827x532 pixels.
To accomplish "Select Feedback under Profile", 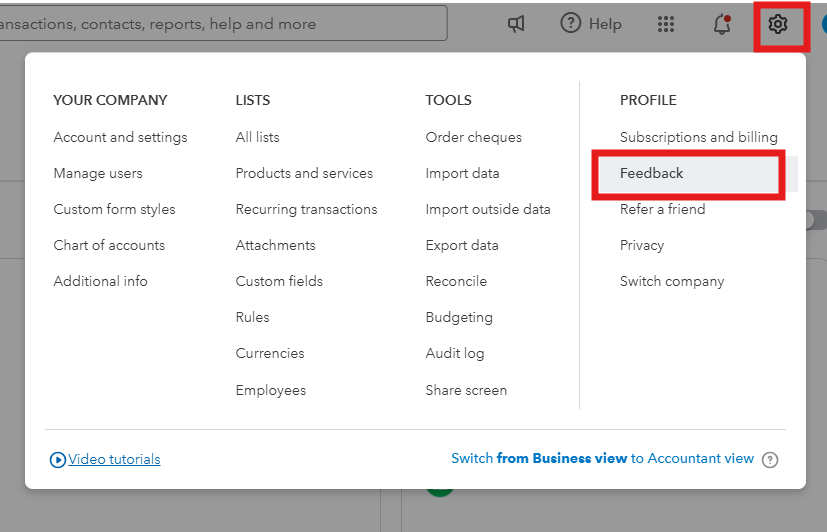I will click(652, 173).
